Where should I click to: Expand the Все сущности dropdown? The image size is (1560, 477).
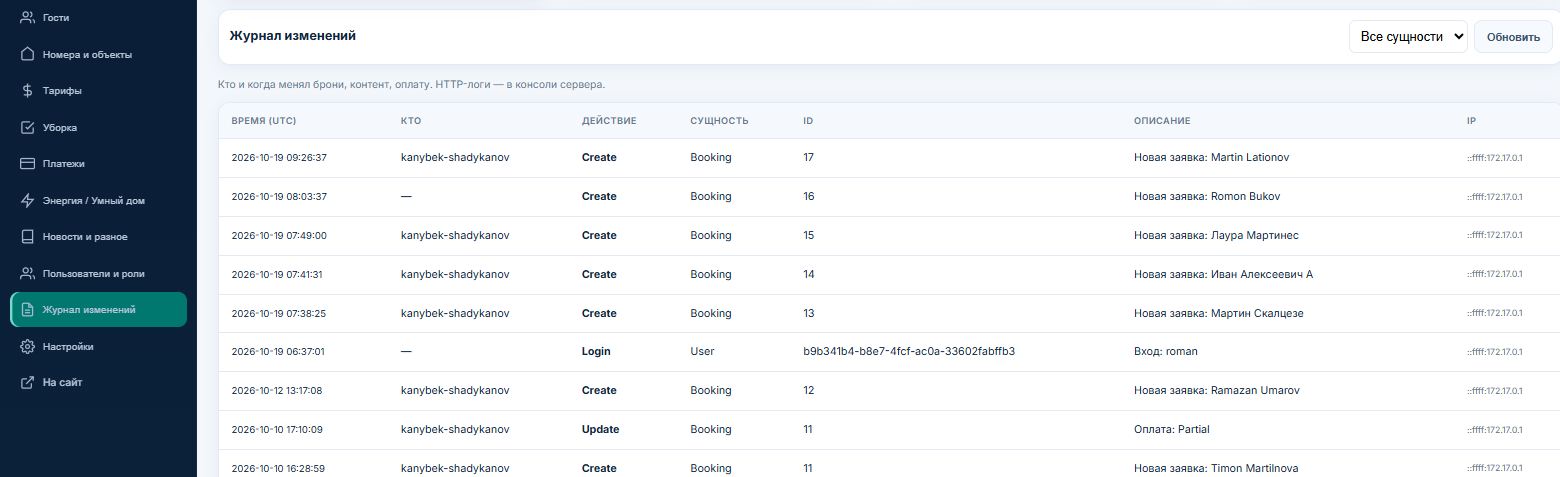pos(1408,36)
